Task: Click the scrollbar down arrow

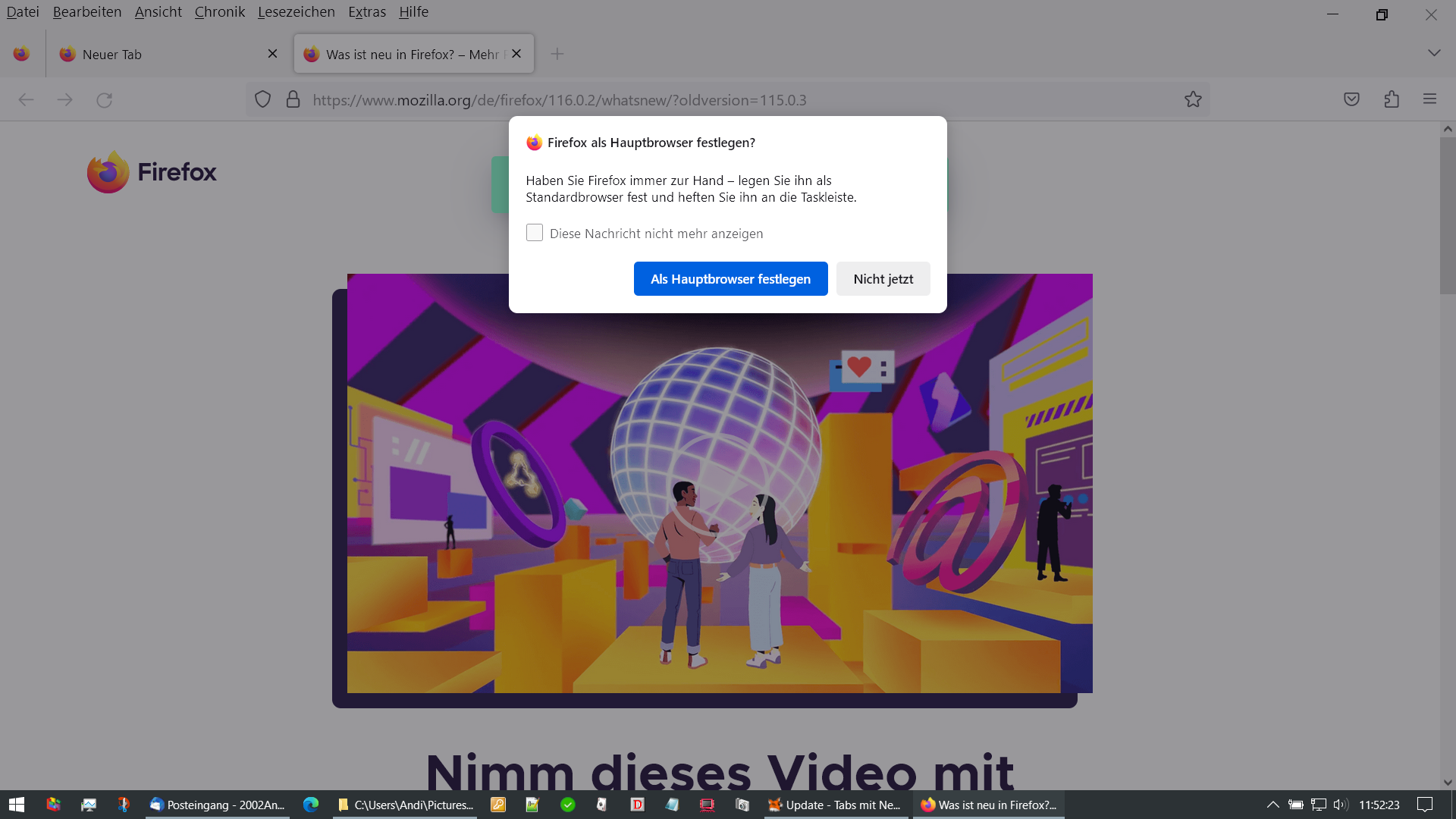Action: [x=1448, y=782]
